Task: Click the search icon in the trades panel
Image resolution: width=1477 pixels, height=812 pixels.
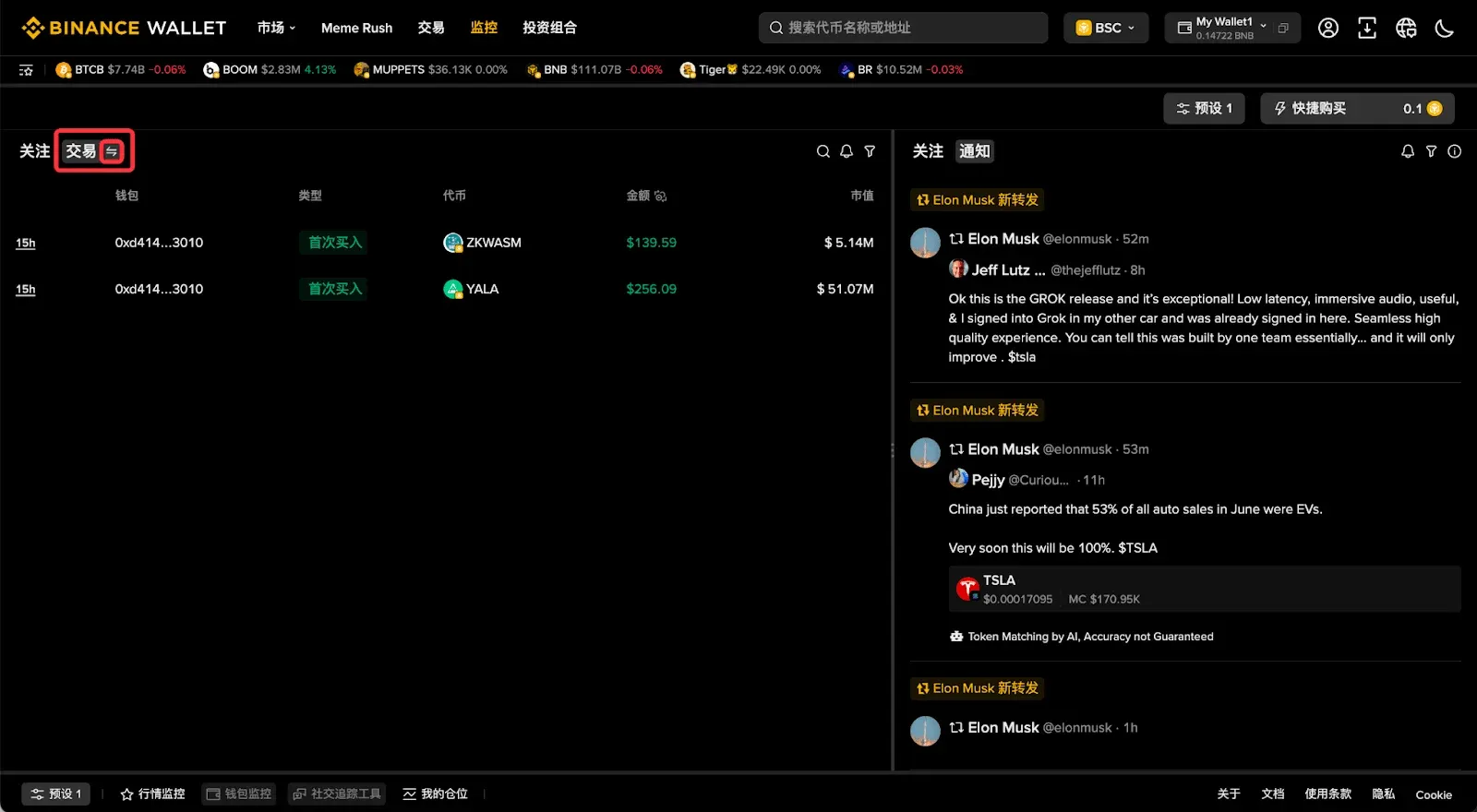Action: point(823,151)
